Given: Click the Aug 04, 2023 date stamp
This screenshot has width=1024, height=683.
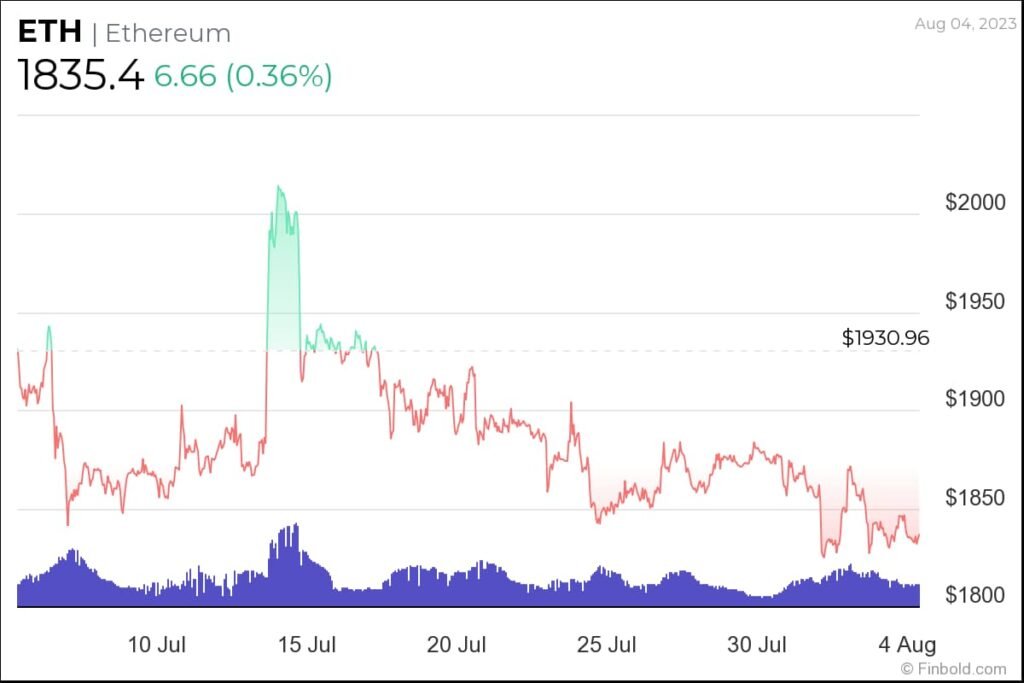Looking at the screenshot, I should 965,24.
